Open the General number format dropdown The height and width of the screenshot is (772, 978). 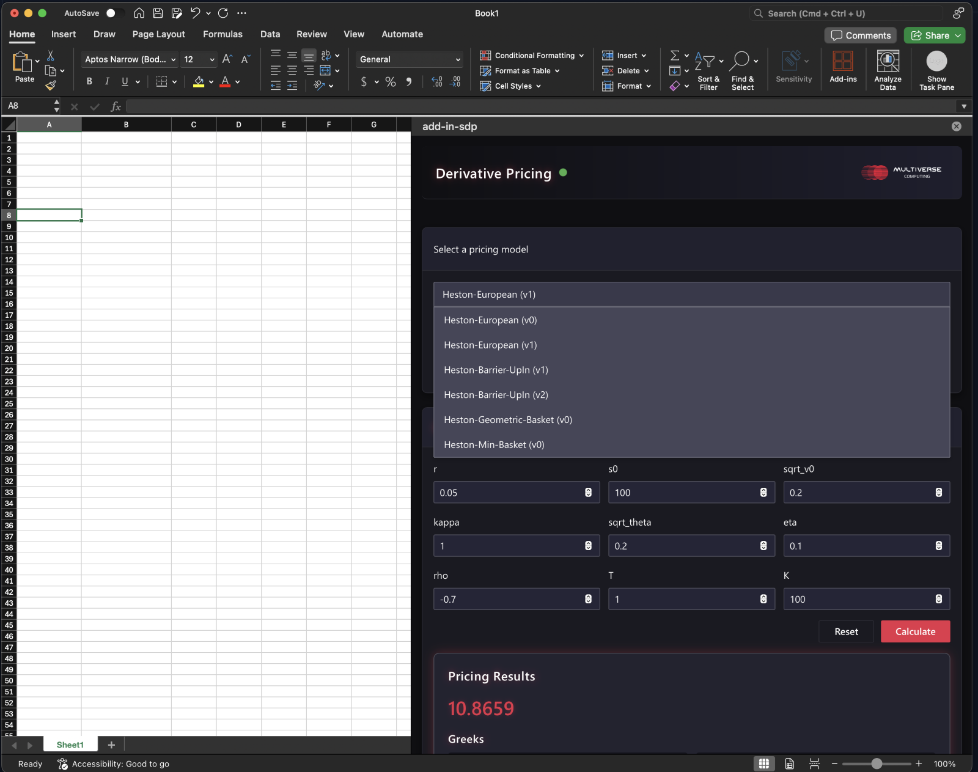click(410, 60)
